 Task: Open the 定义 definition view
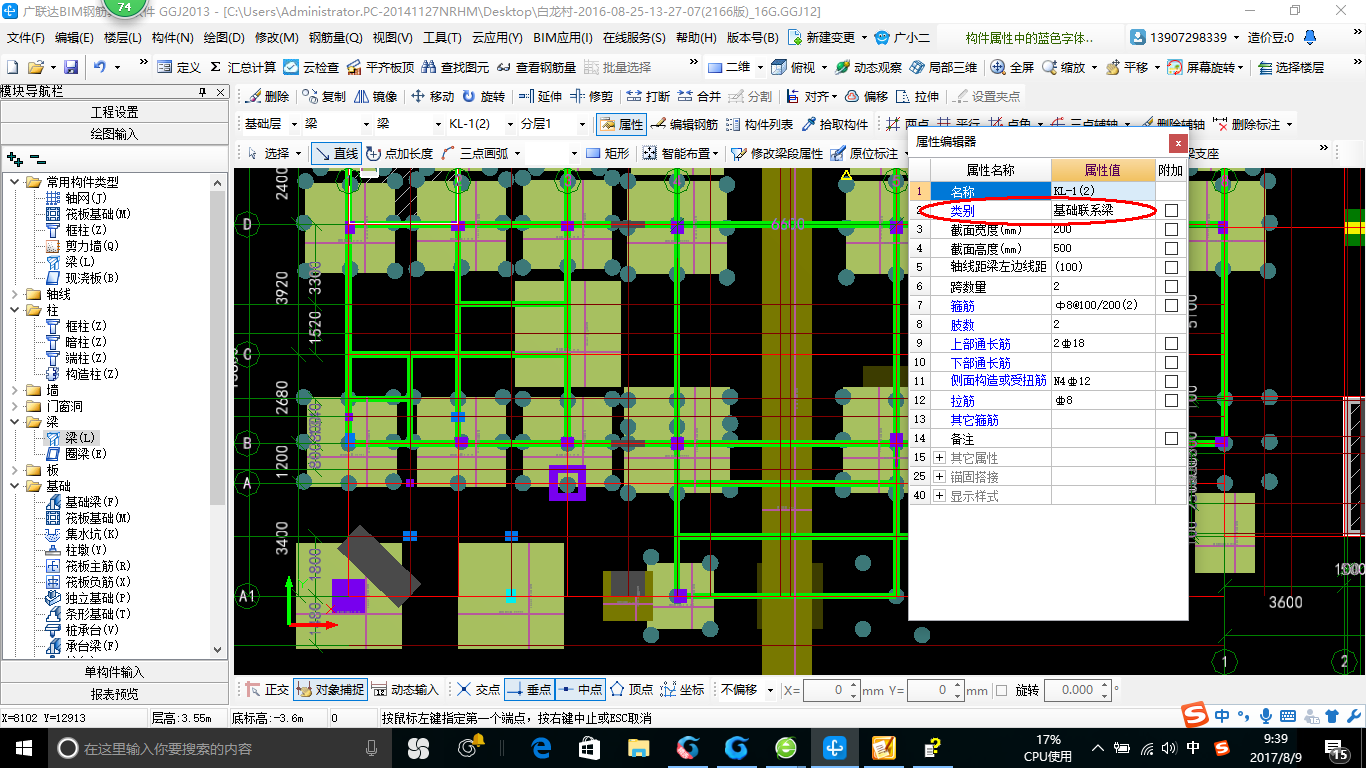pos(179,67)
